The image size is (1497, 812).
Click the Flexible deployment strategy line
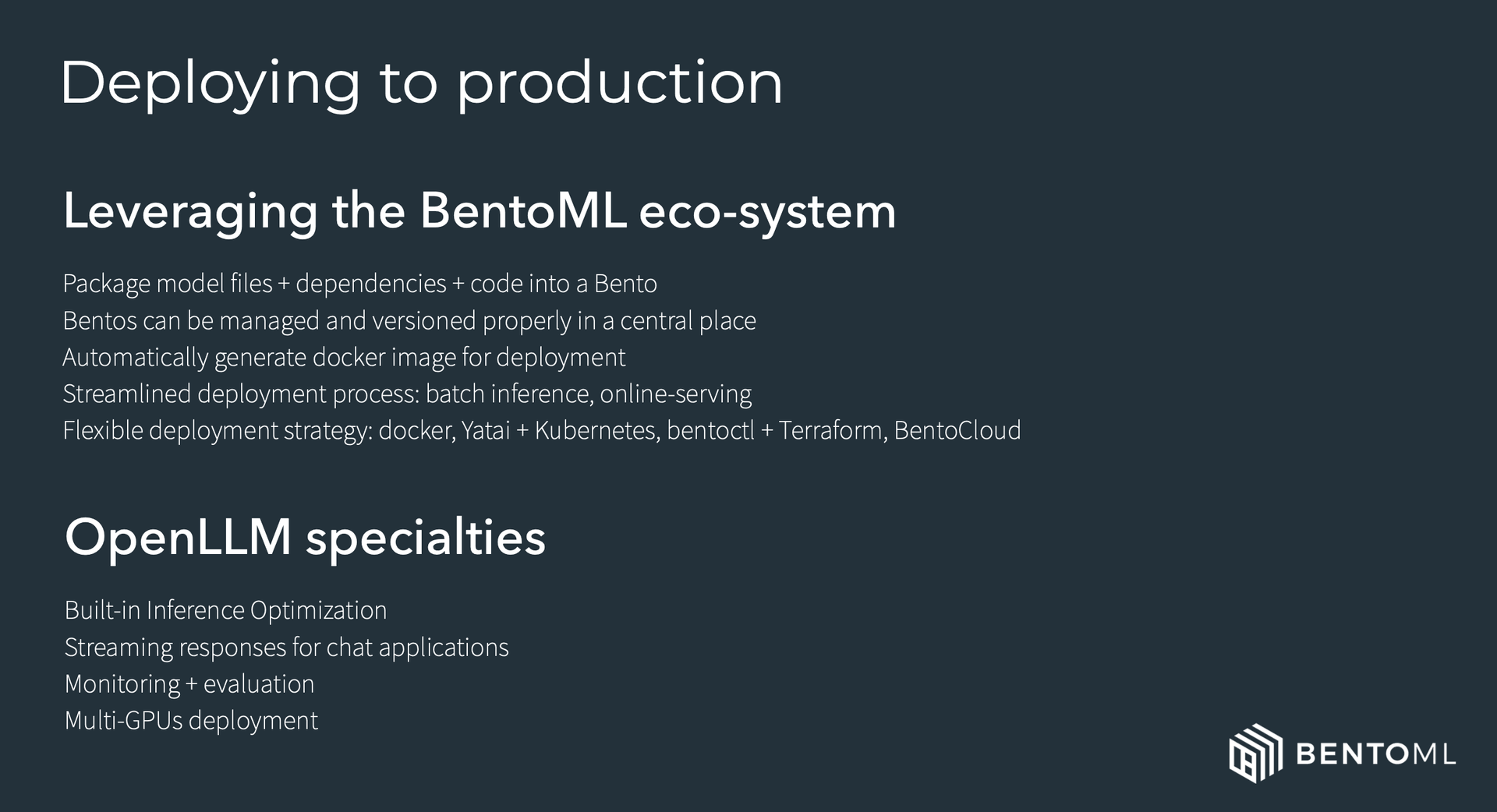[542, 431]
